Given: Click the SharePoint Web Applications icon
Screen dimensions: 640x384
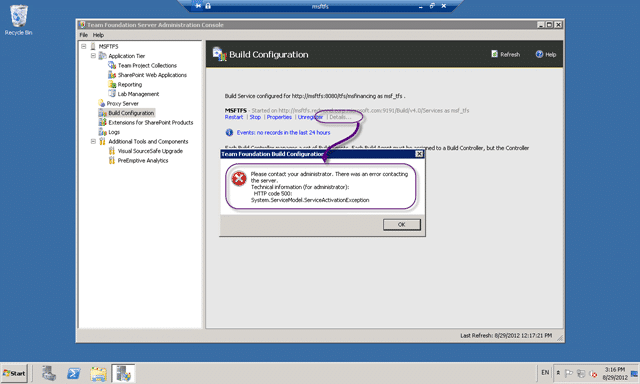Looking at the screenshot, I should pyautogui.click(x=112, y=75).
